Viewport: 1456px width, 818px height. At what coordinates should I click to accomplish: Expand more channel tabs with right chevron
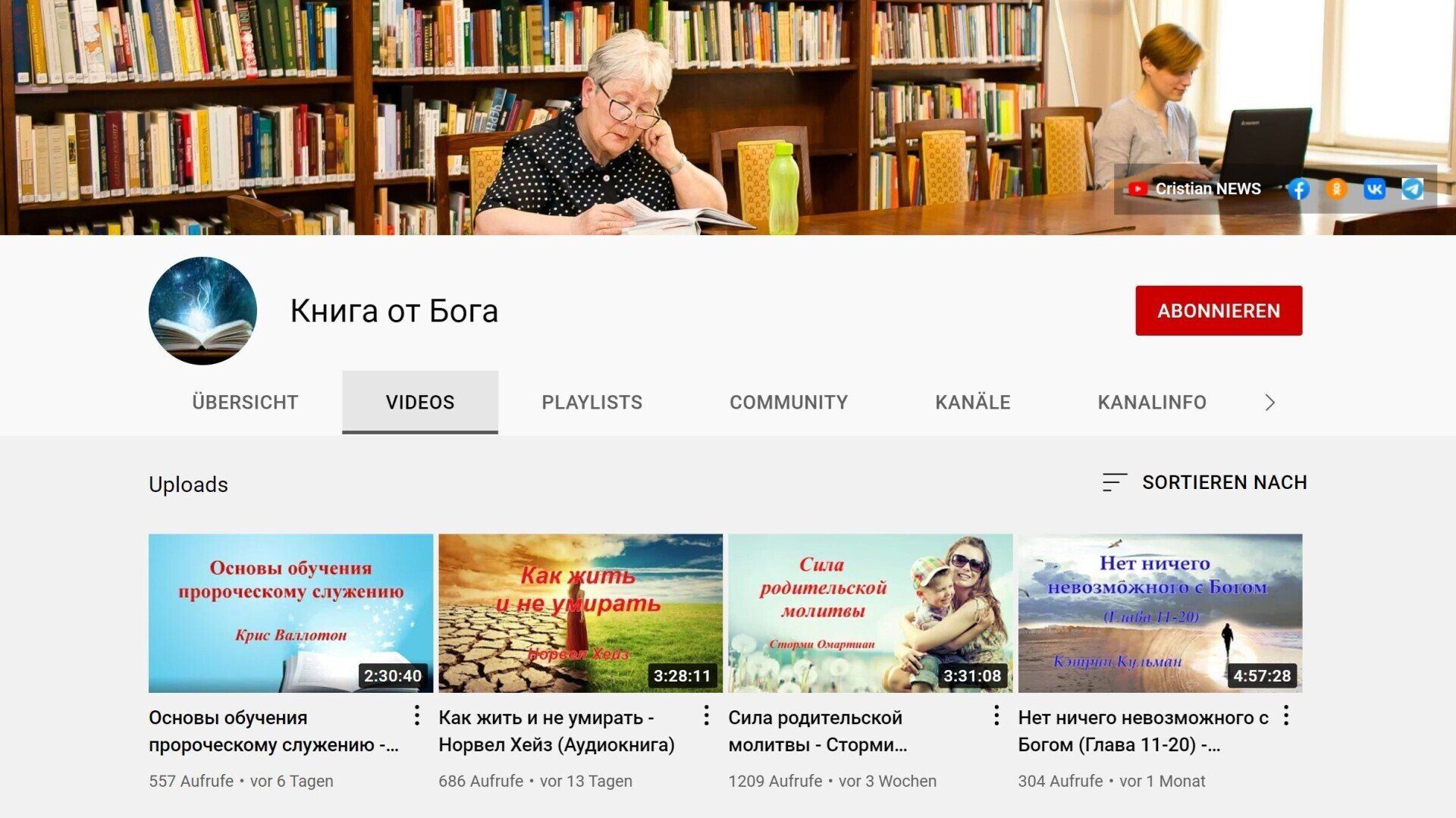point(1270,403)
